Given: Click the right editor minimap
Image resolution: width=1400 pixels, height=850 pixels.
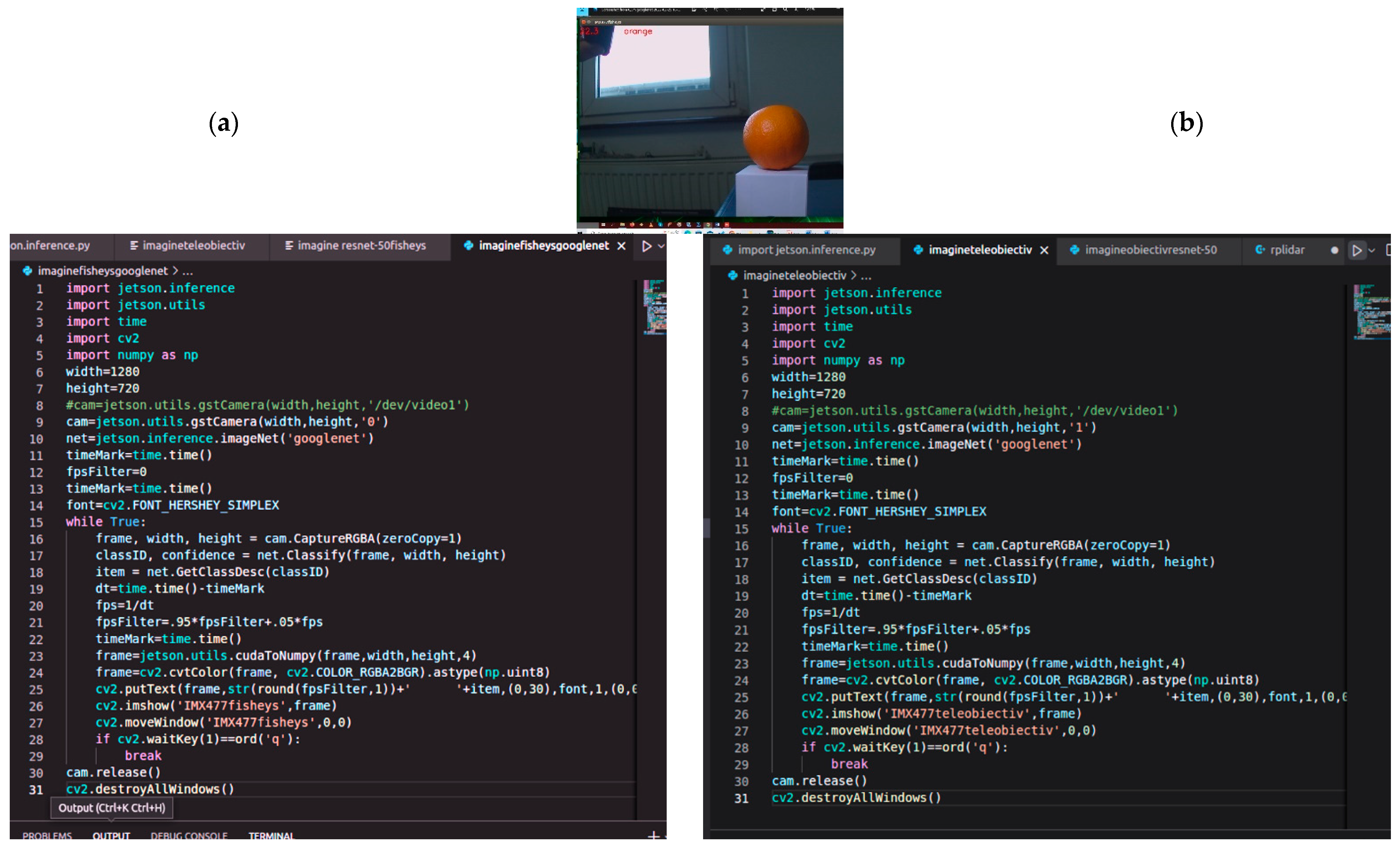Looking at the screenshot, I should 1371,312.
